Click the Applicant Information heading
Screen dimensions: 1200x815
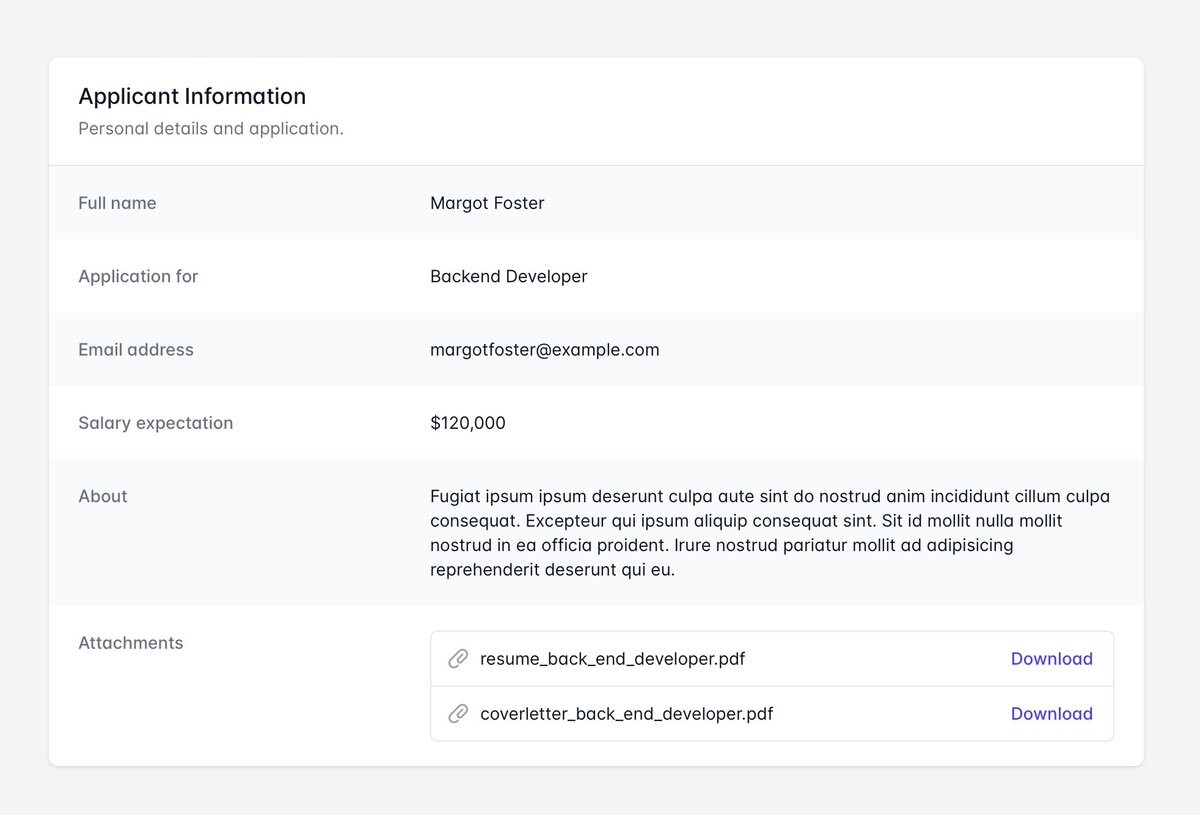[x=192, y=96]
